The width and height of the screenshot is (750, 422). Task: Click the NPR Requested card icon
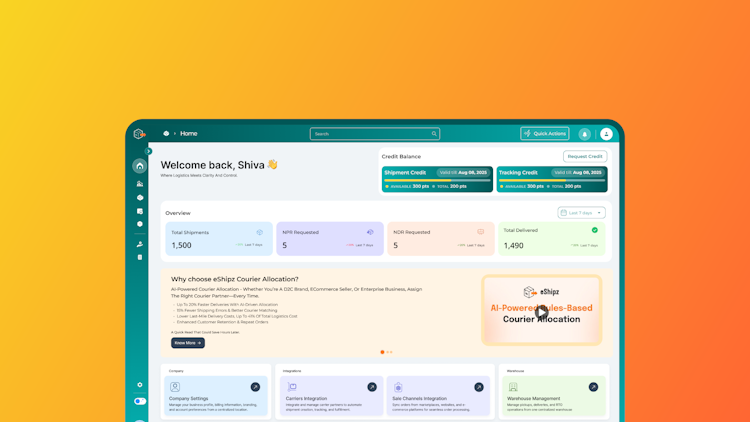[x=370, y=233]
